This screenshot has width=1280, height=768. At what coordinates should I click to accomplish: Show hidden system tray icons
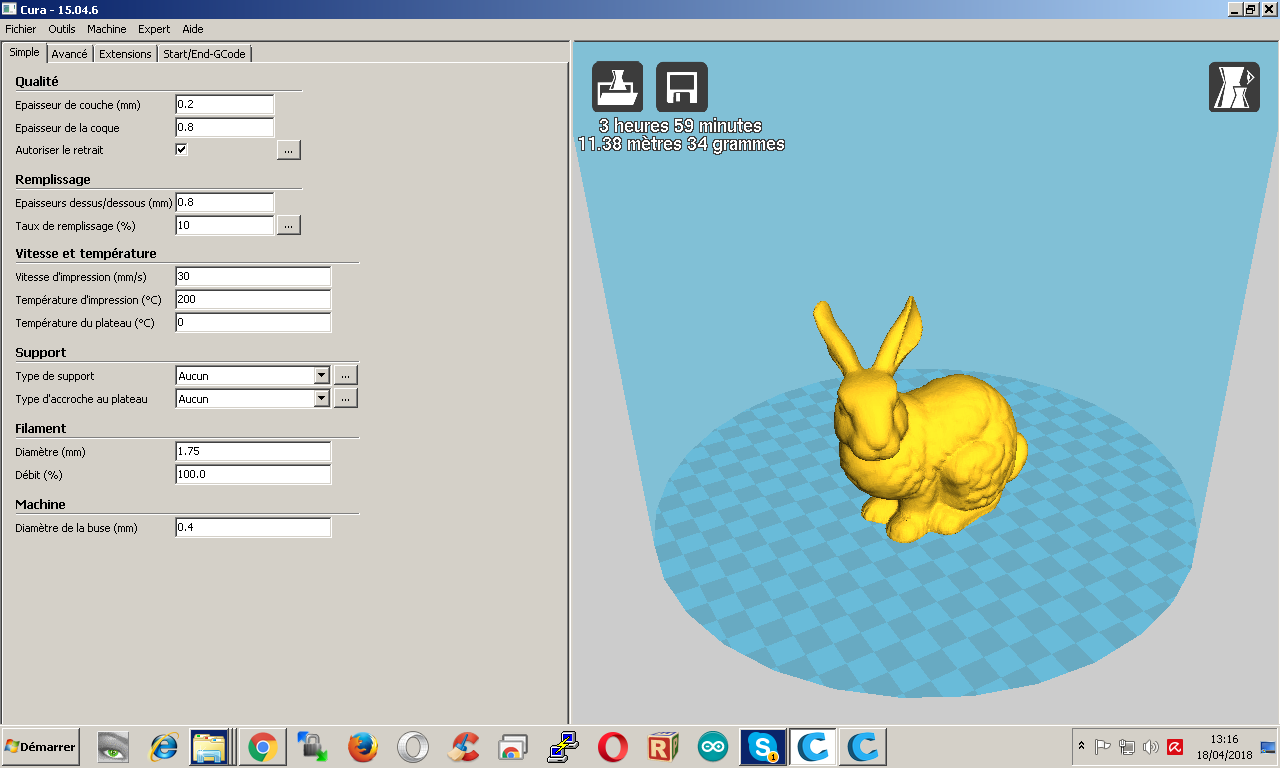tap(1081, 746)
